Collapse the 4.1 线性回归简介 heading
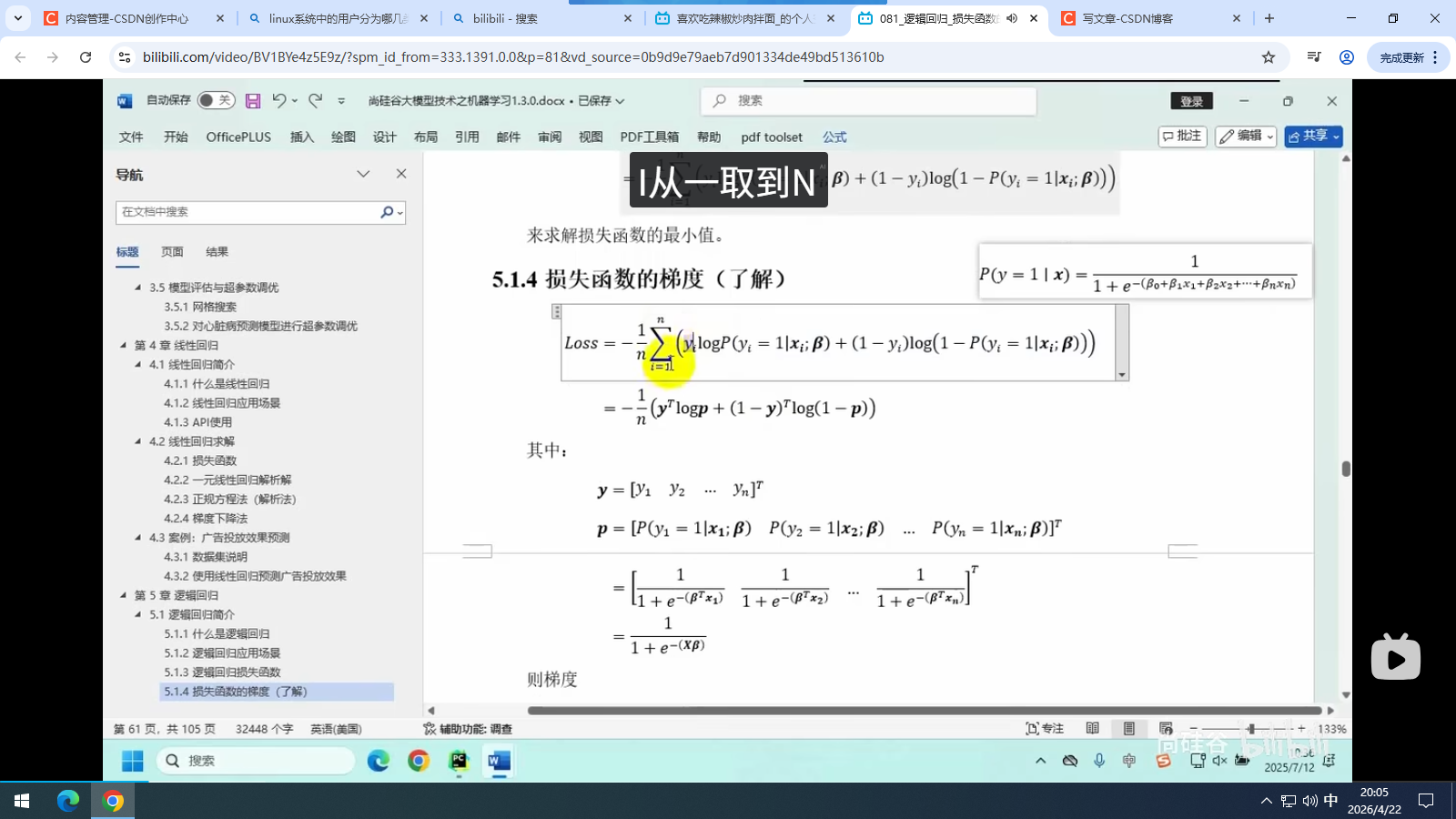1456x819 pixels. [x=138, y=364]
